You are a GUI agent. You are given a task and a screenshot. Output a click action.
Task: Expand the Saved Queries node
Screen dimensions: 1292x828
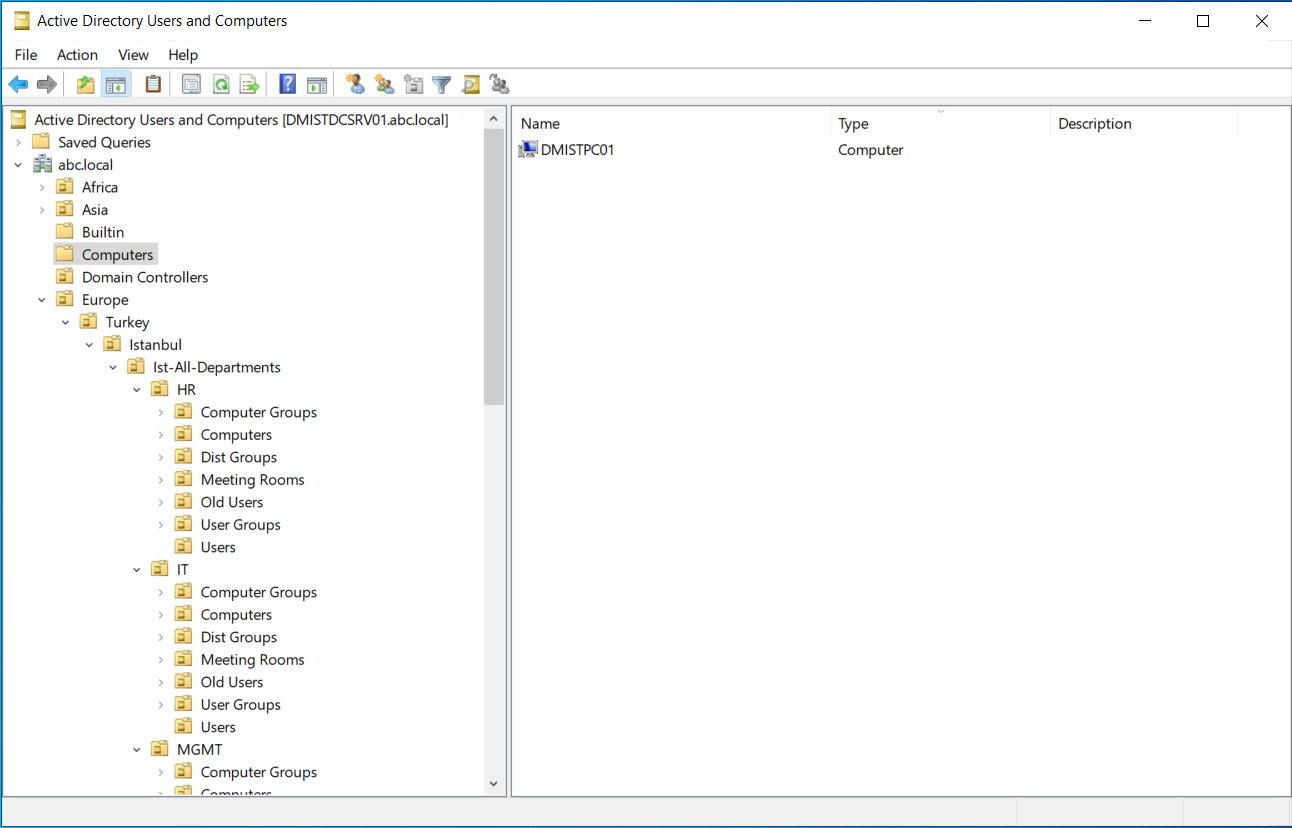click(x=18, y=143)
